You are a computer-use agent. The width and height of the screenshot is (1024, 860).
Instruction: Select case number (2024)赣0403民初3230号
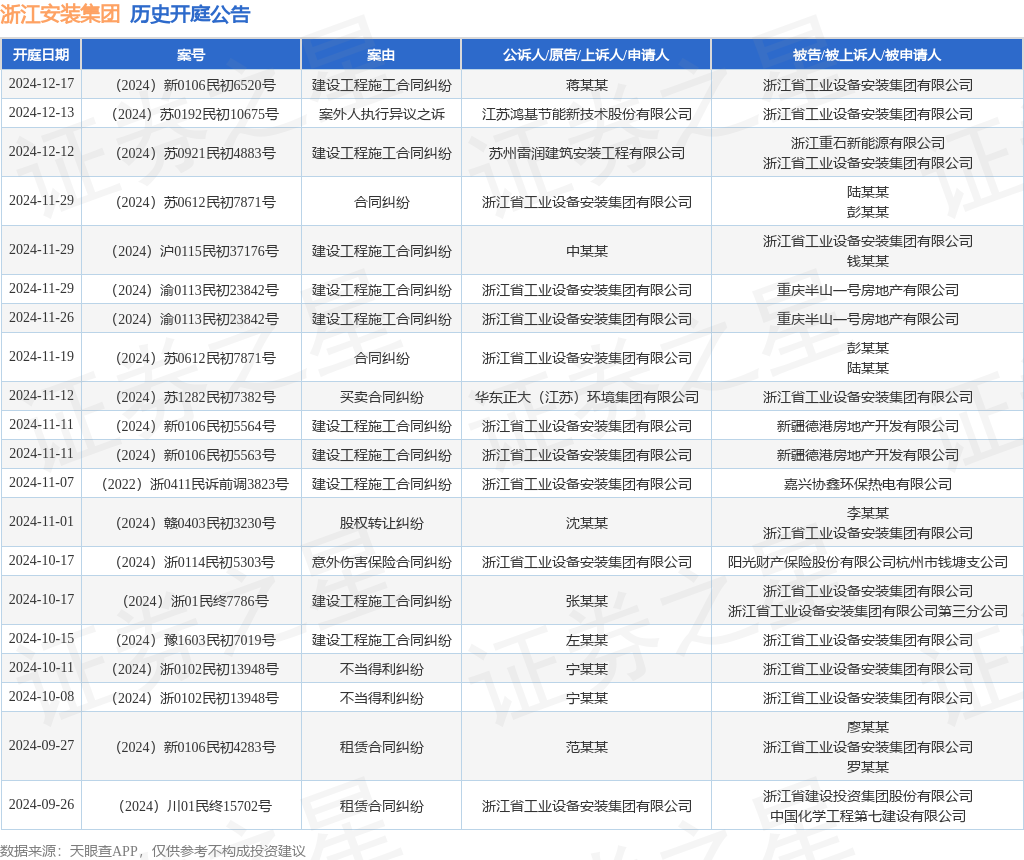(x=195, y=524)
